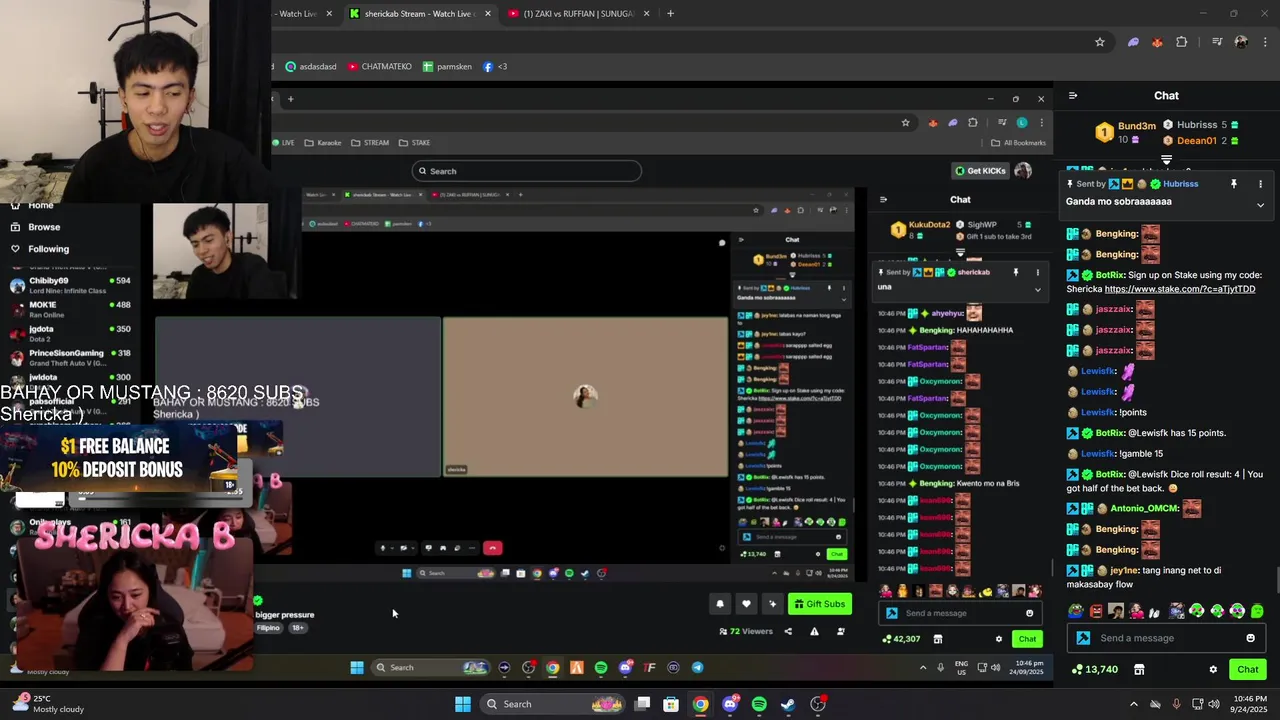
Task: Switch to ZAKI vs RUFFIAN YouTube tab
Action: click(x=578, y=14)
